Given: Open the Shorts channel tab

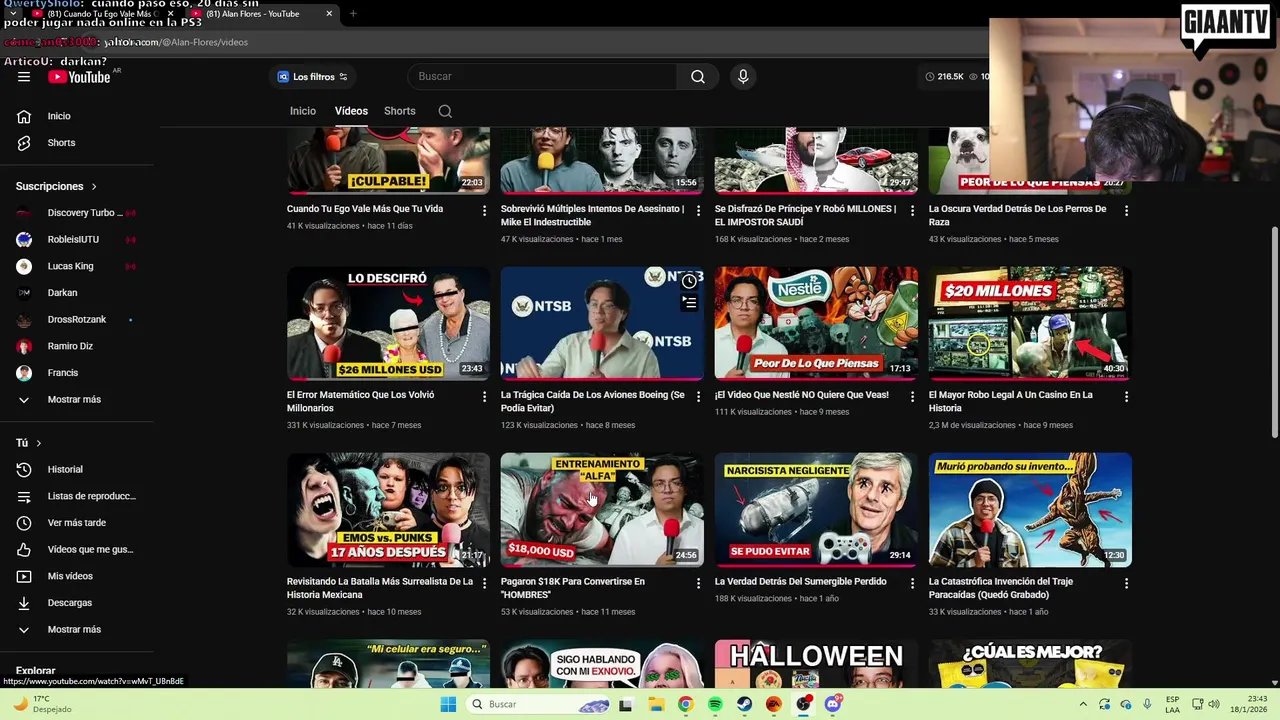Looking at the screenshot, I should click(400, 111).
